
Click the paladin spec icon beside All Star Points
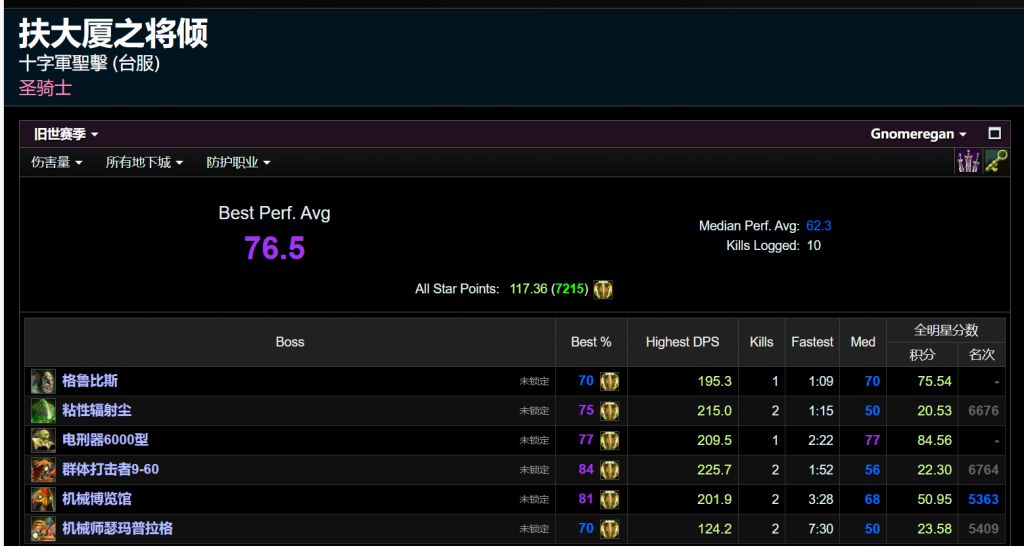pyautogui.click(x=603, y=289)
